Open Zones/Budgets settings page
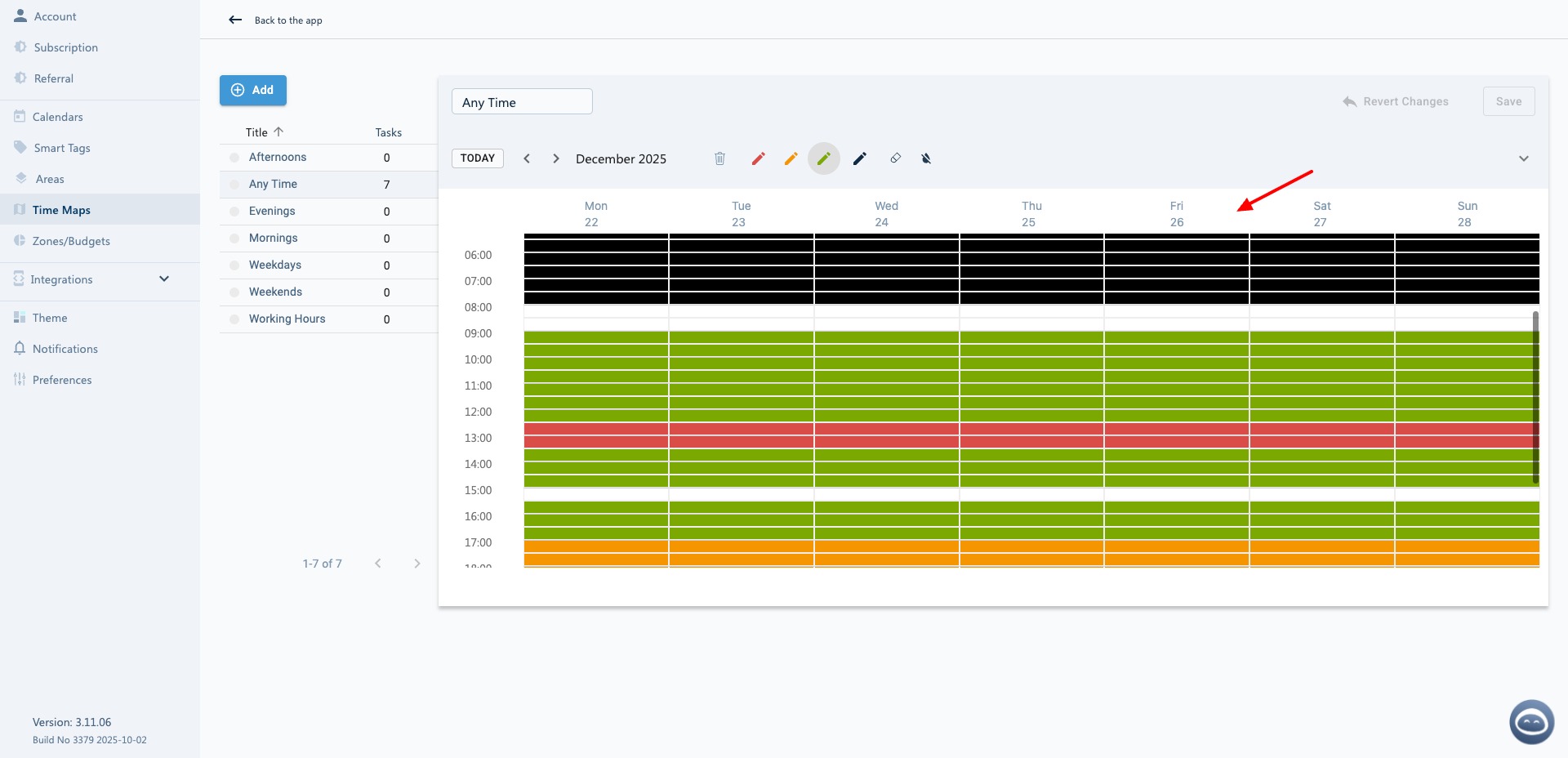1568x758 pixels. pos(71,241)
